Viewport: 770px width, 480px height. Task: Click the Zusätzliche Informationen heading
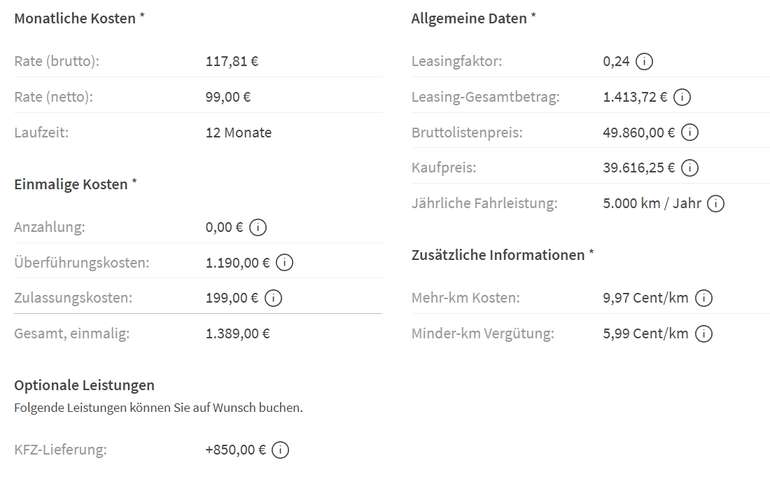[502, 254]
